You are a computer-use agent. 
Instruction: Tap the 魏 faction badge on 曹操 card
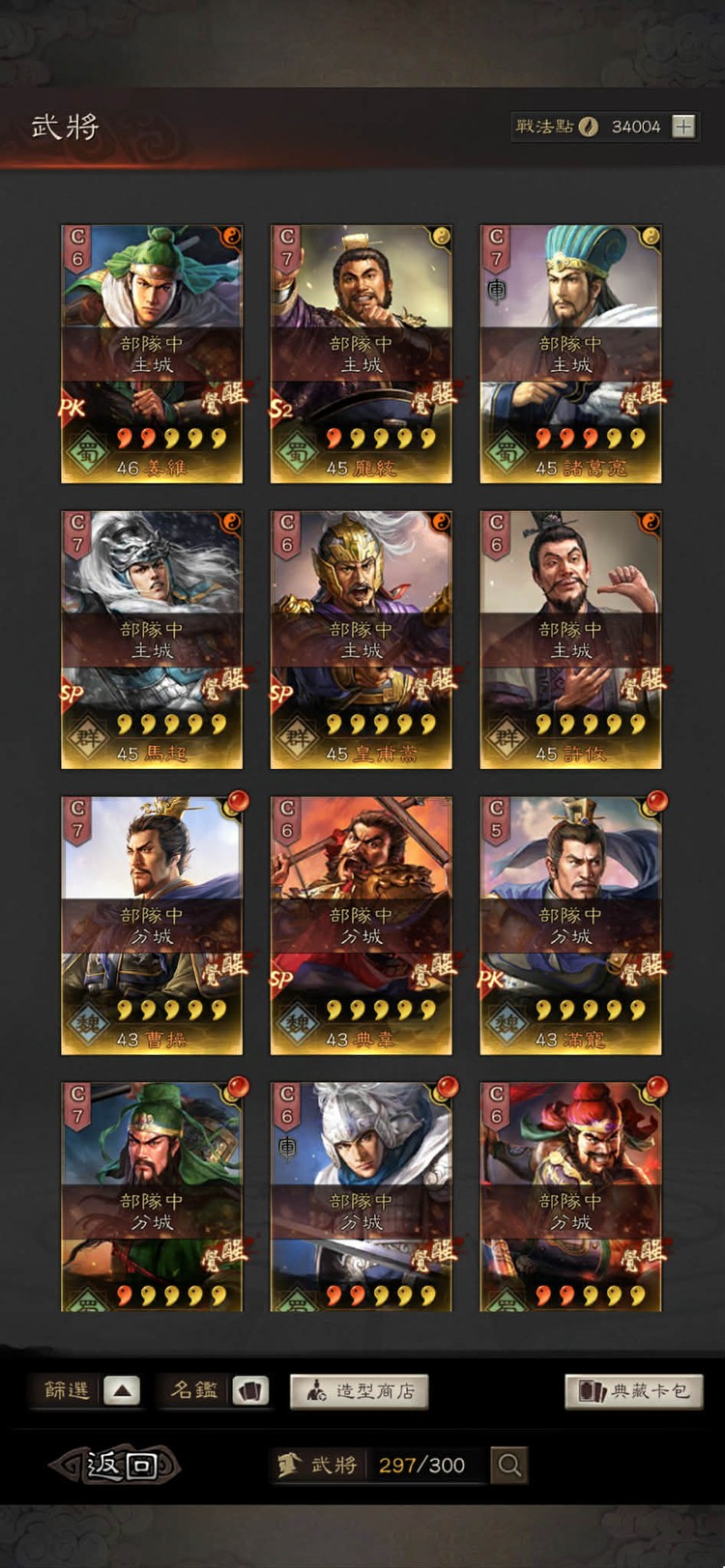(88, 1023)
